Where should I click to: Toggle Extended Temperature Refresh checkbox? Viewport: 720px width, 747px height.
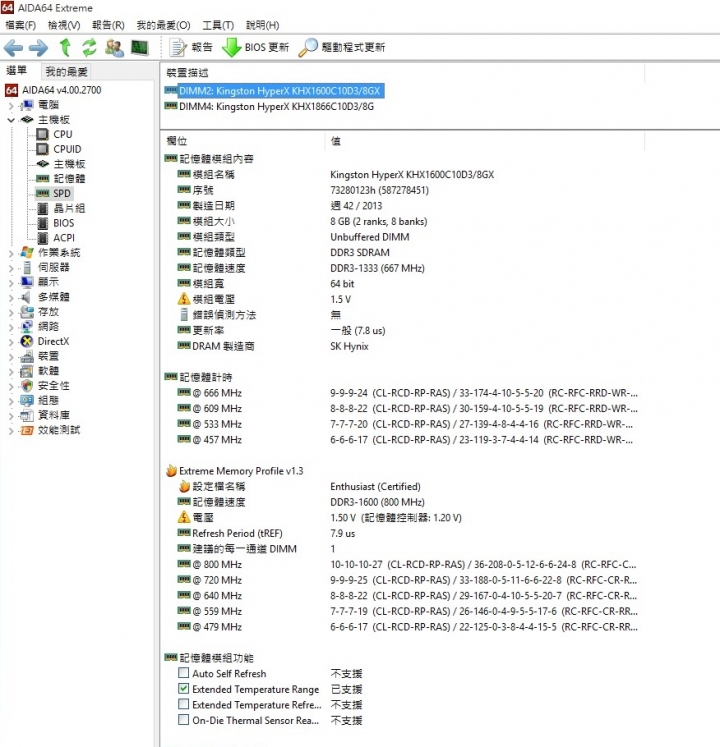click(x=183, y=704)
